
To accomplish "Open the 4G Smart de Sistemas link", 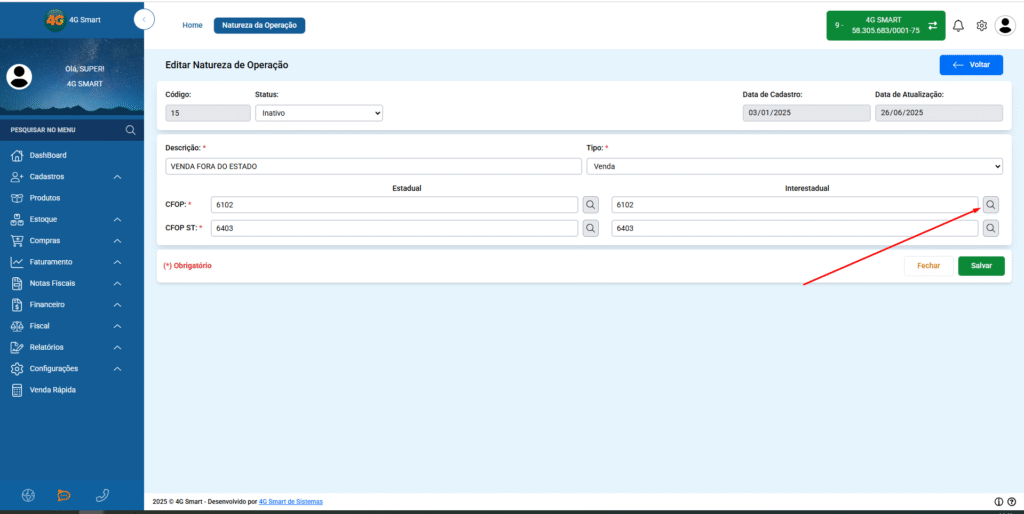I will (291, 502).
